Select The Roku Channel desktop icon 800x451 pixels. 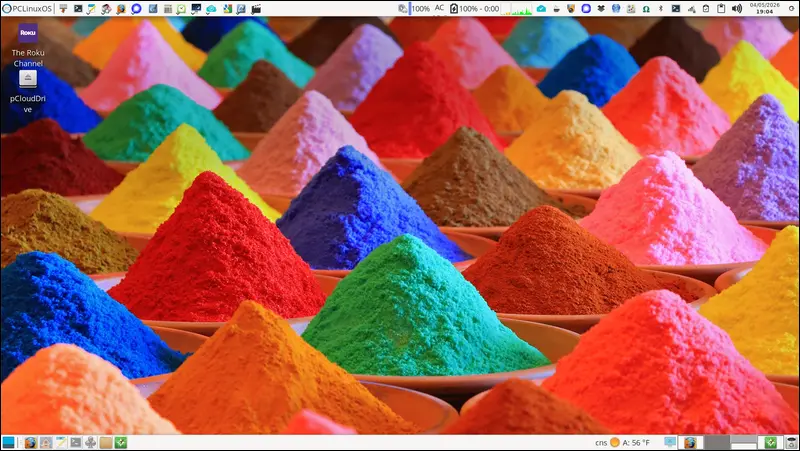(x=28, y=45)
